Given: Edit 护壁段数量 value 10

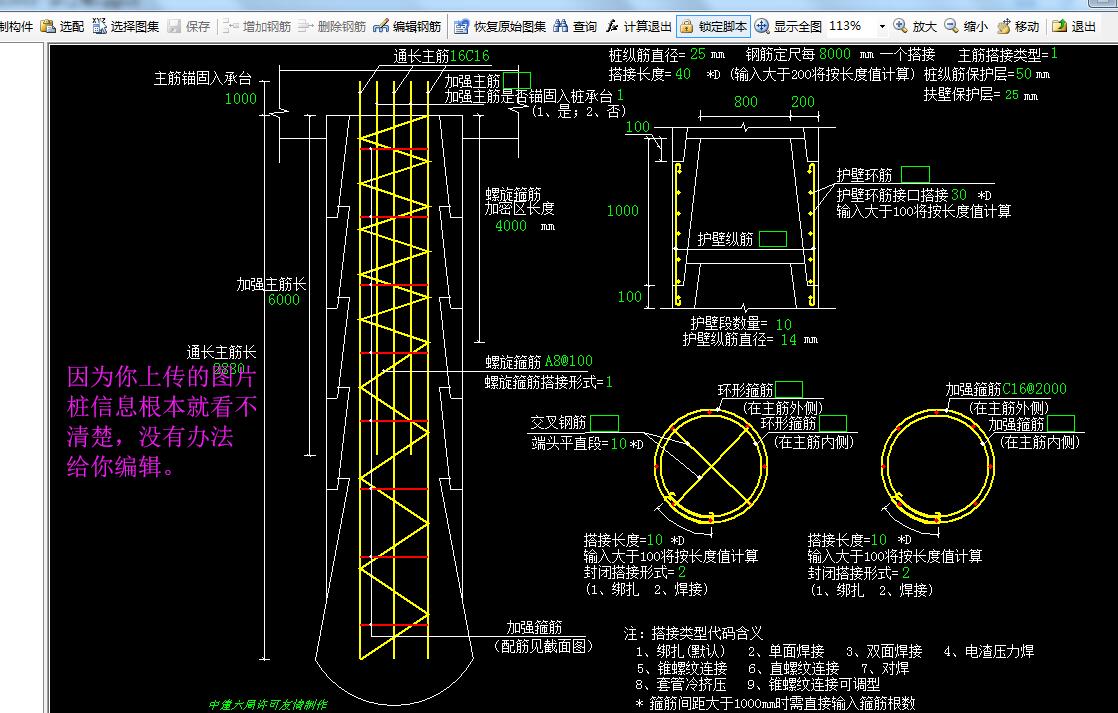Looking at the screenshot, I should 784,324.
